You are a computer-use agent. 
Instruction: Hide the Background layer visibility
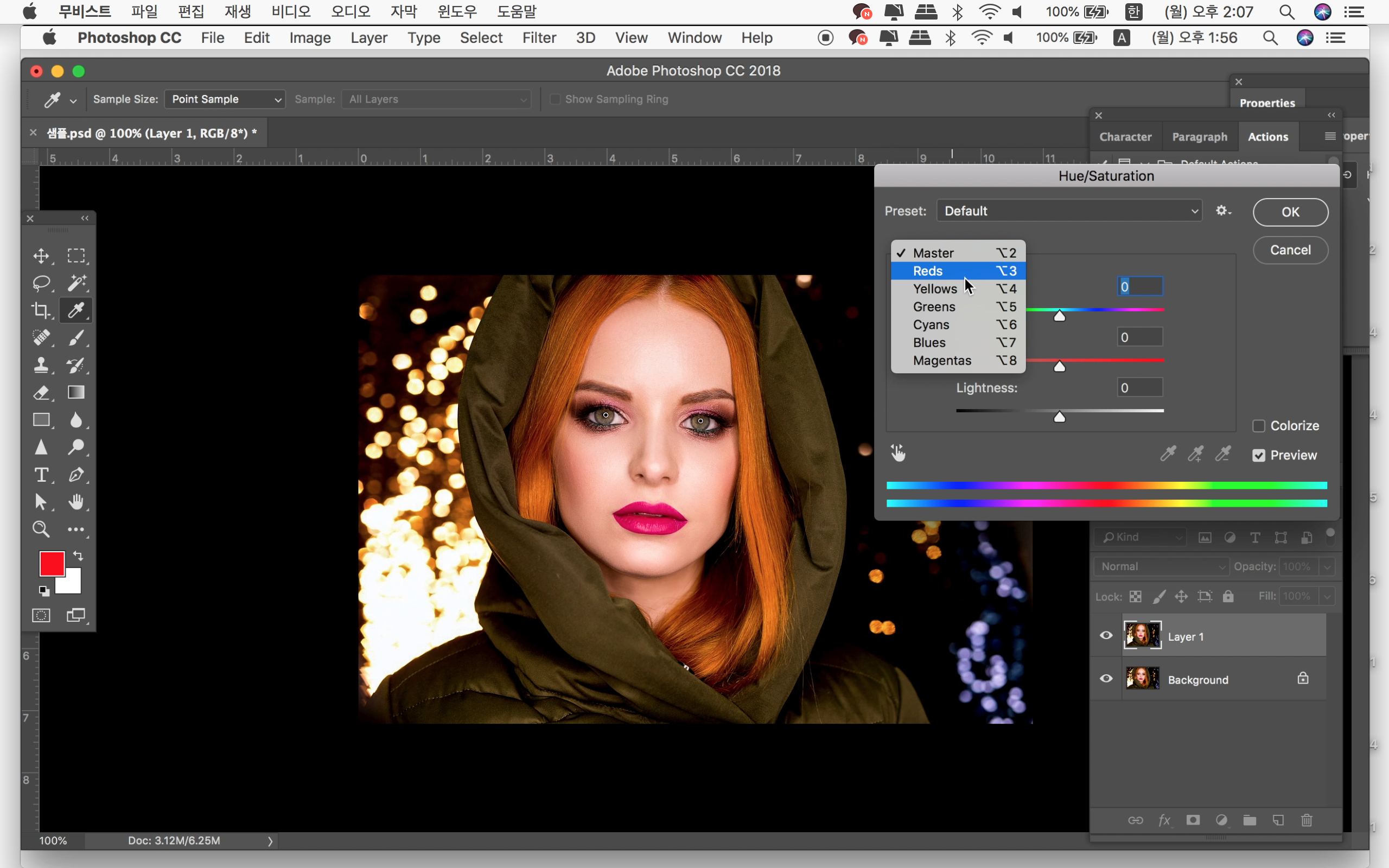1106,679
